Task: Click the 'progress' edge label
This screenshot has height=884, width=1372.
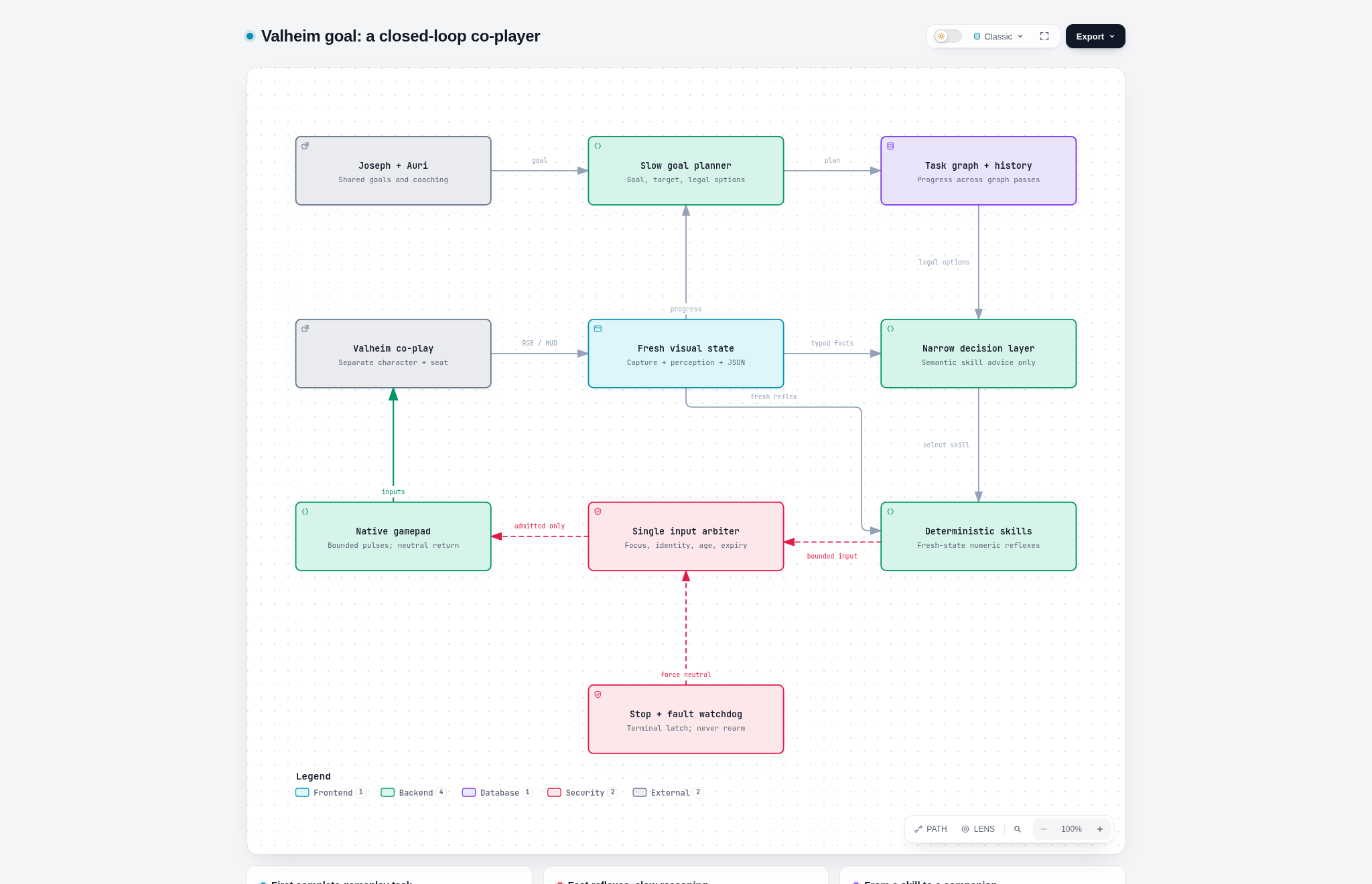Action: point(686,309)
